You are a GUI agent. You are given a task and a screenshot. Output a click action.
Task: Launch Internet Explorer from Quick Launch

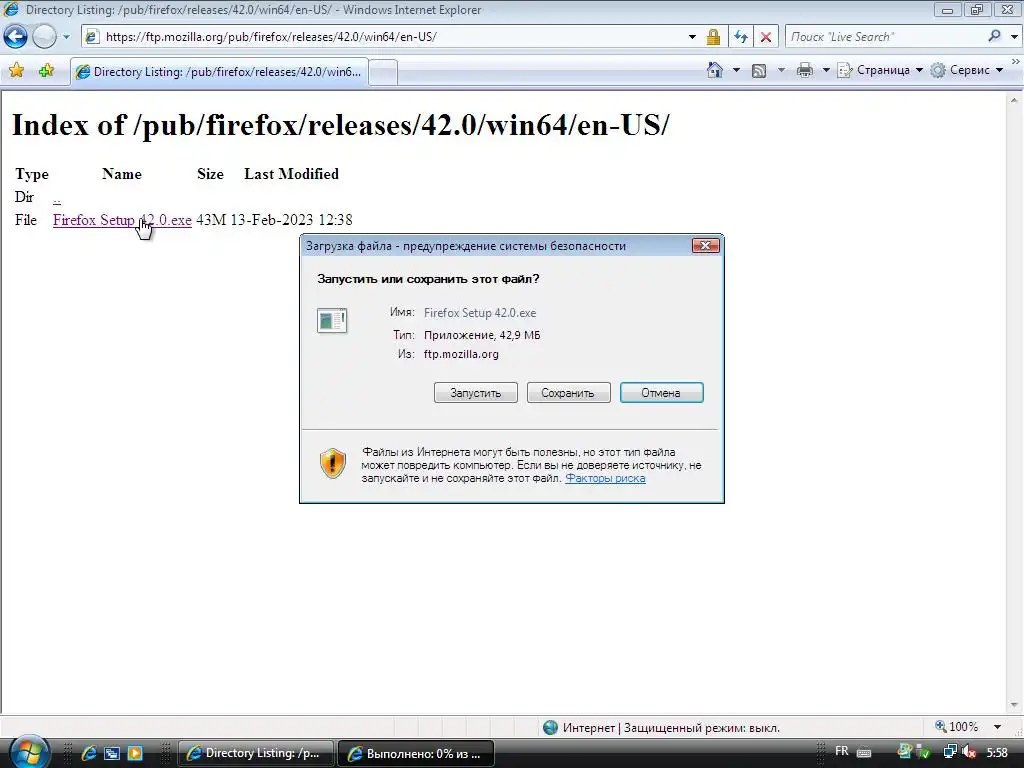[x=89, y=753]
